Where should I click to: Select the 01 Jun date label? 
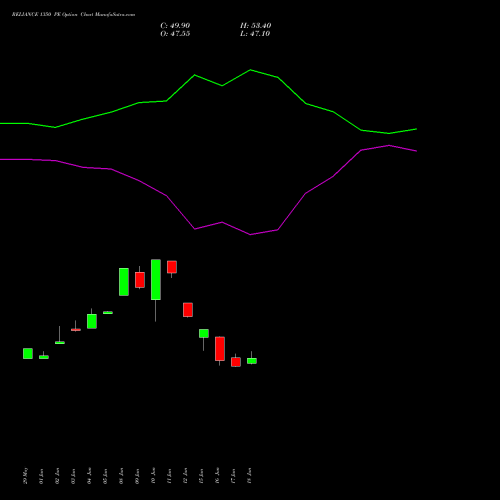click(x=42, y=476)
